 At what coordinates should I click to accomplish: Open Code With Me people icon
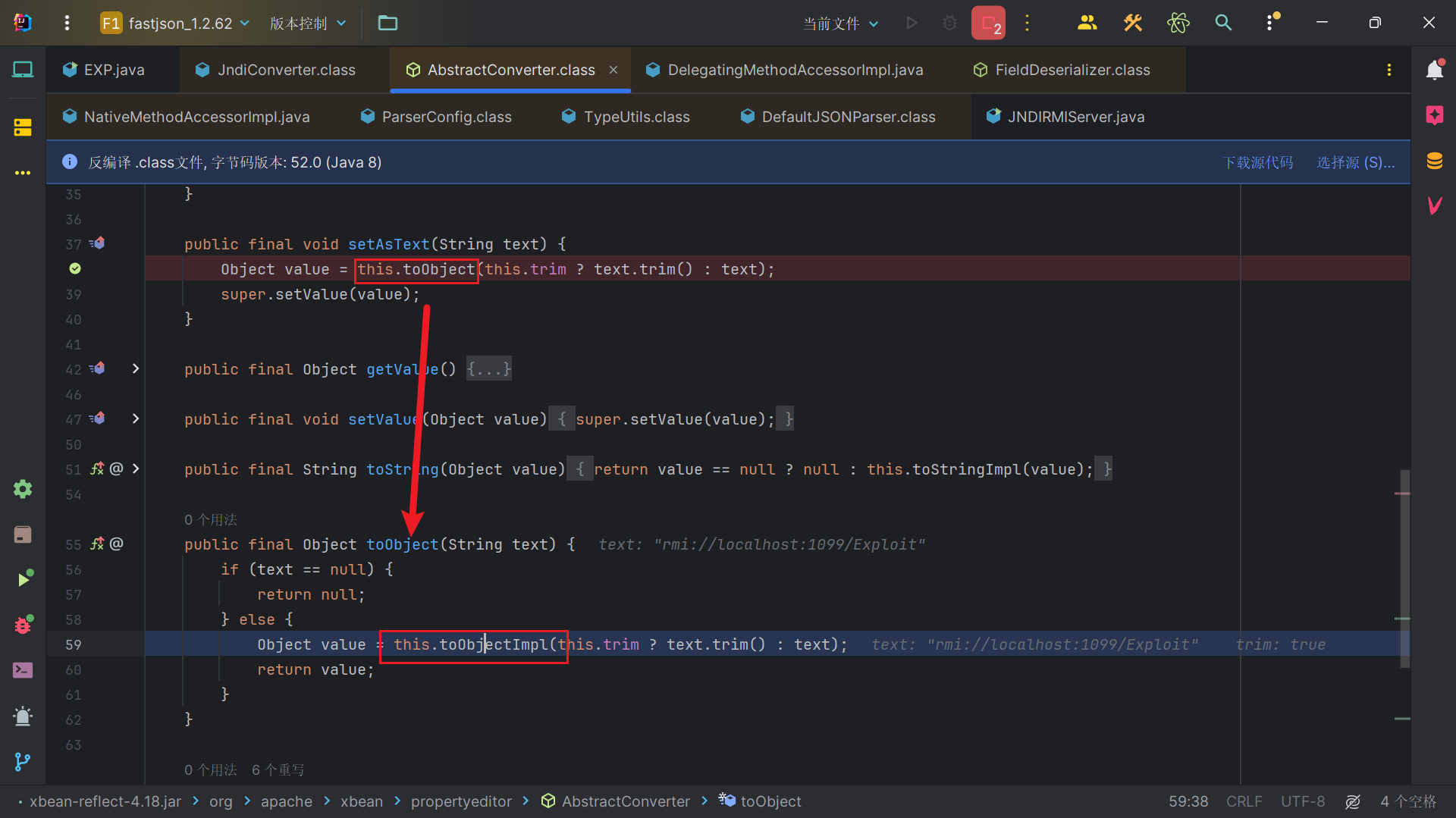click(1087, 23)
